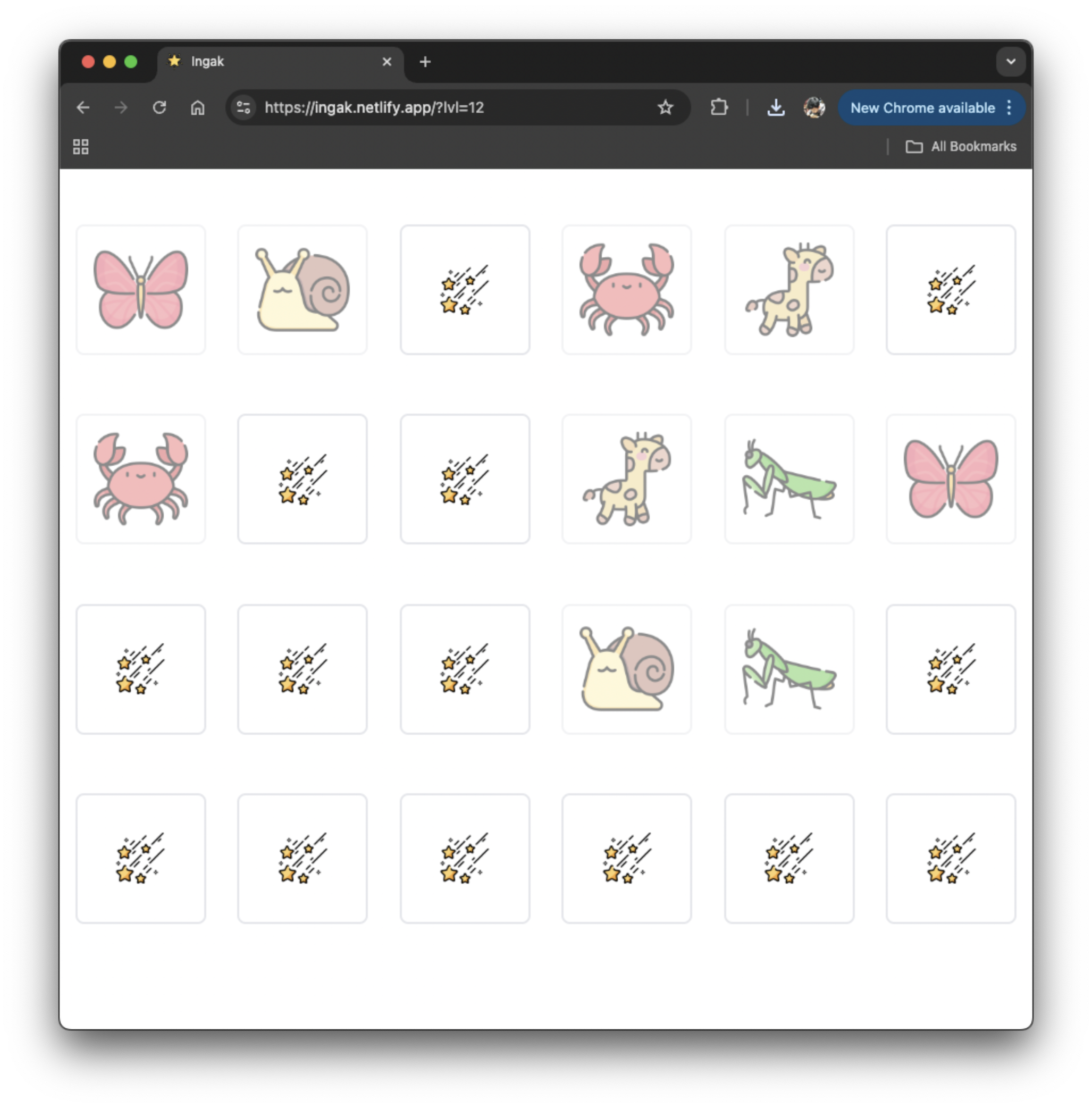
Task: Go back to previous page
Action: click(83, 107)
